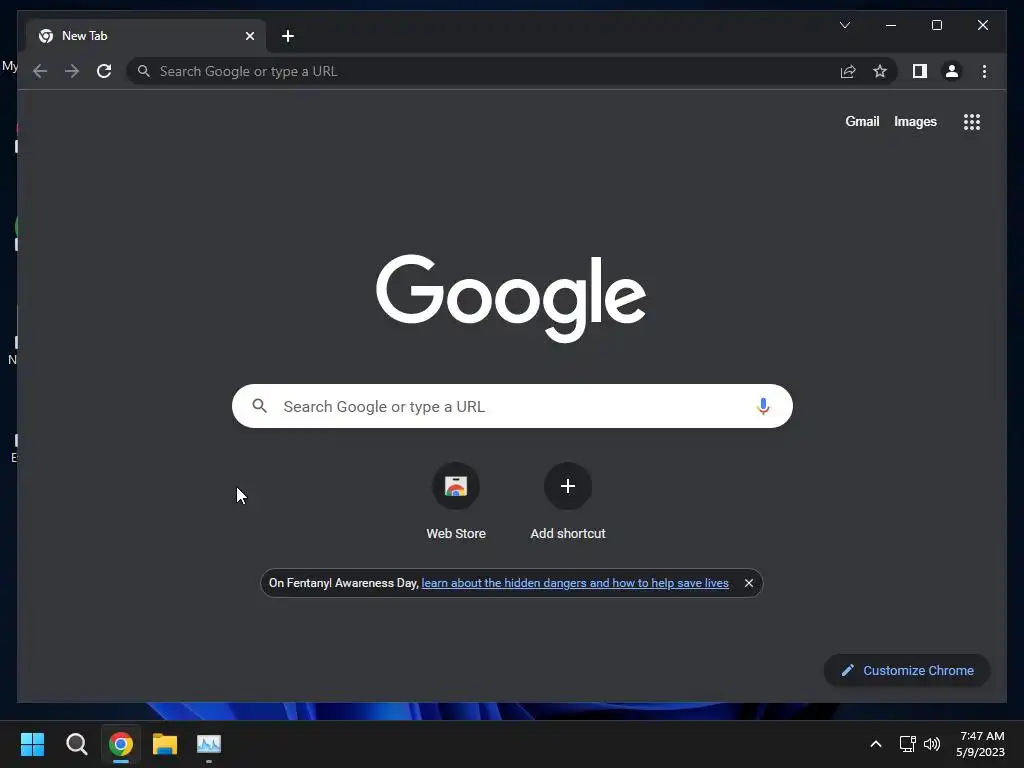
Task: Focus the Google search box
Action: (512, 406)
